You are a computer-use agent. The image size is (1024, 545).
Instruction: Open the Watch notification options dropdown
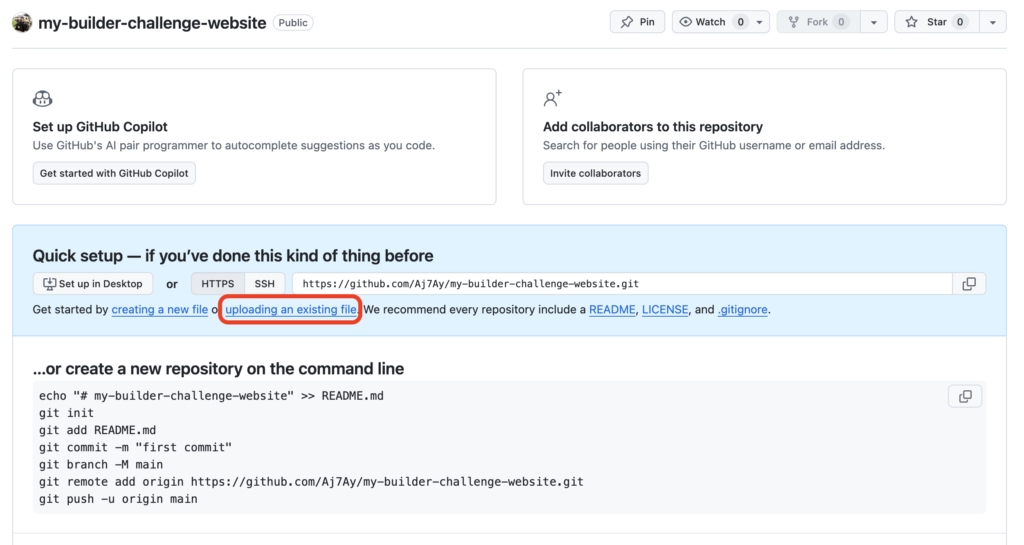point(760,22)
